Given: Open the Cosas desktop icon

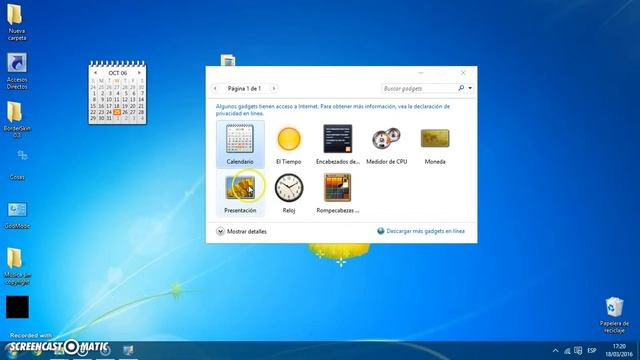Looking at the screenshot, I should tap(17, 165).
